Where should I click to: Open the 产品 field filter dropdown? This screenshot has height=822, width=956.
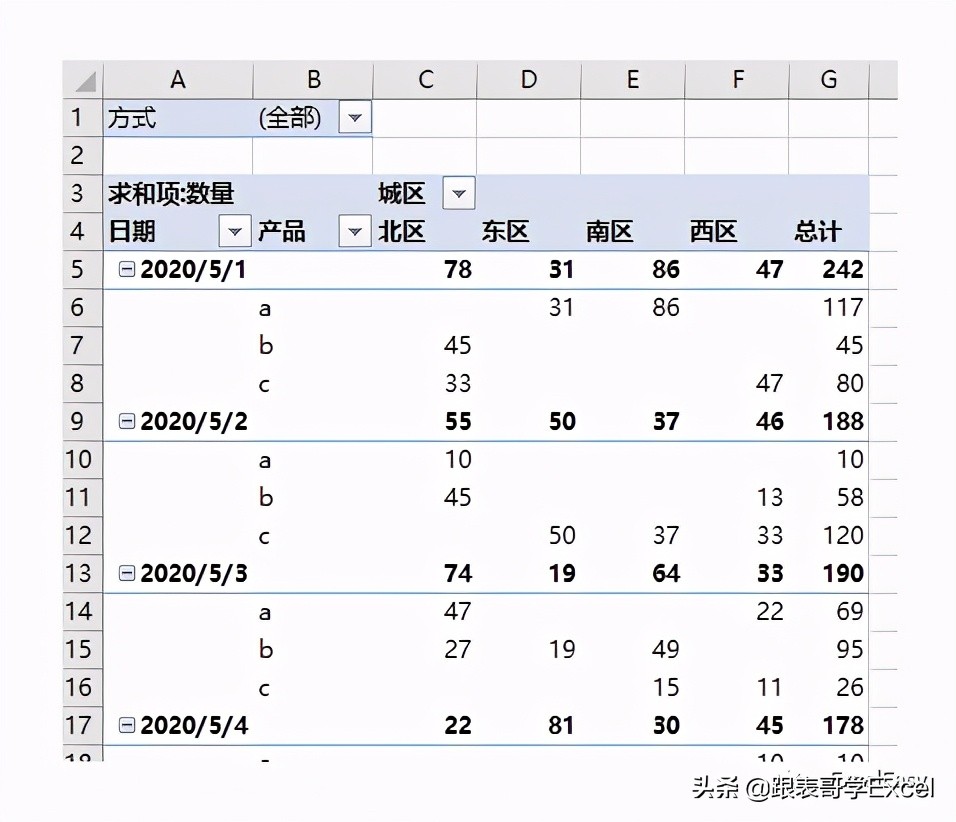[355, 231]
